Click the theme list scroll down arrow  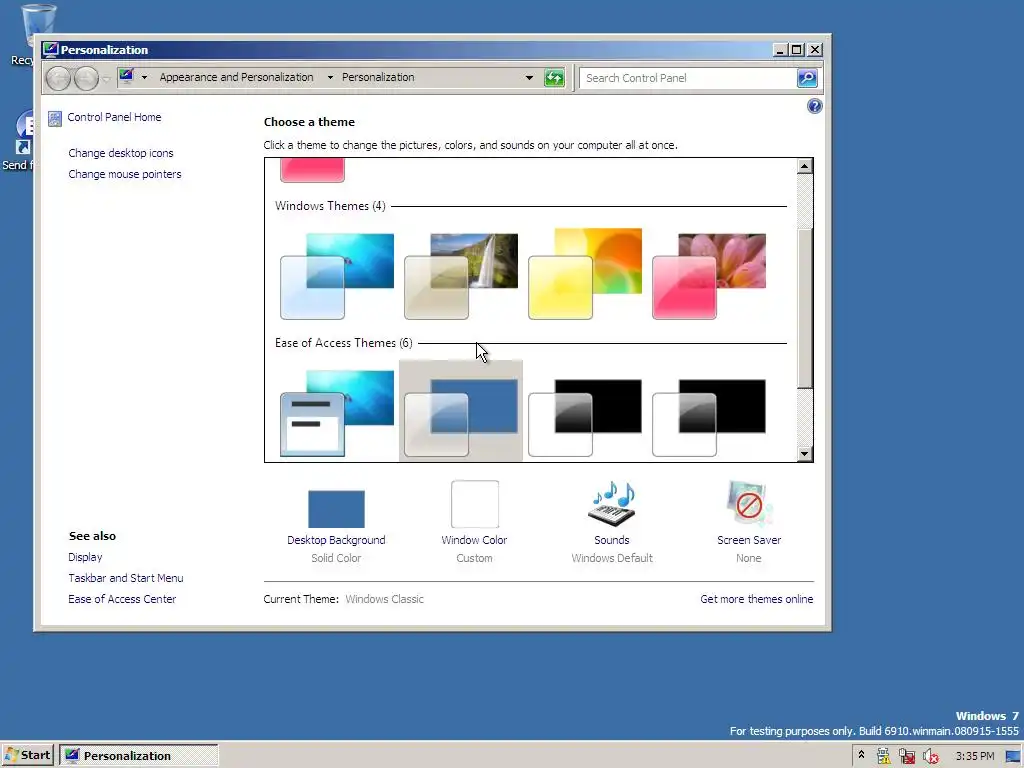click(805, 453)
